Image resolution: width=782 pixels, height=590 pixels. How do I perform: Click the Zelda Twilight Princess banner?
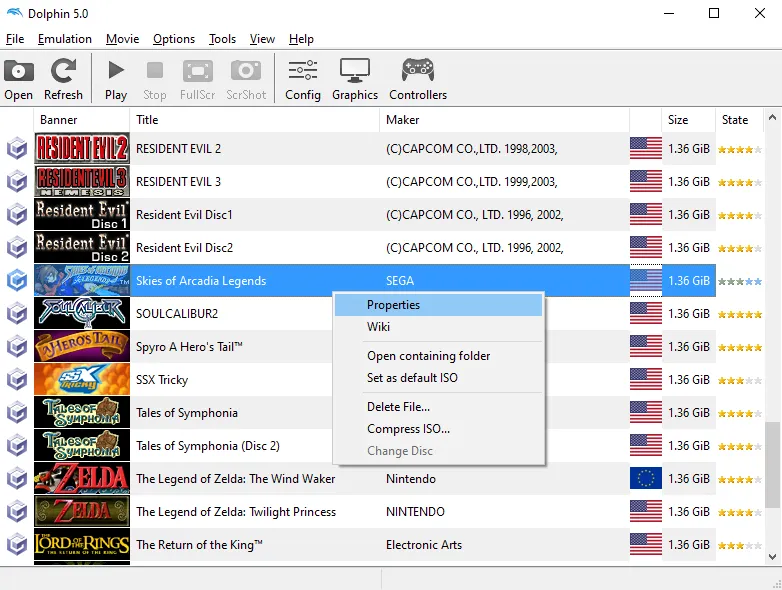[x=82, y=512]
